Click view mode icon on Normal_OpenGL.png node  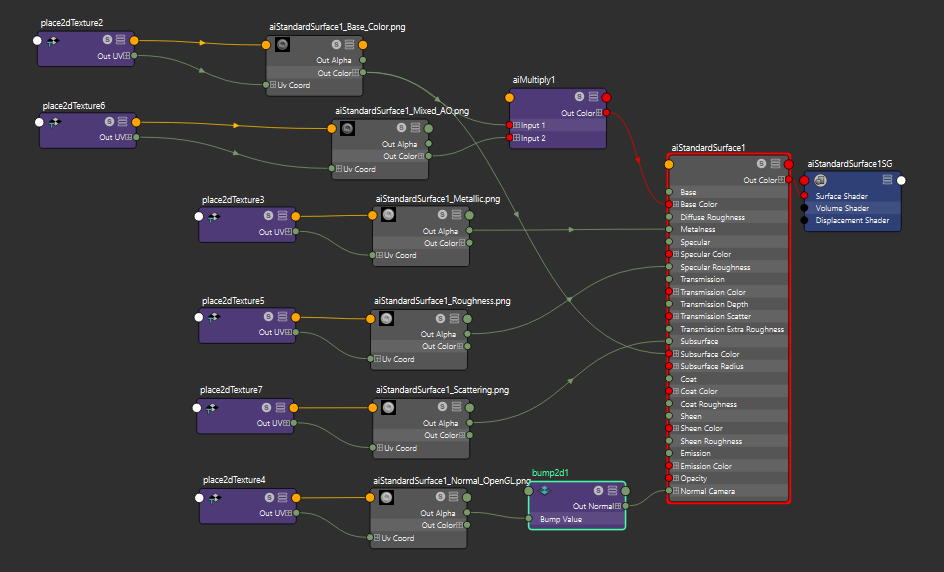[454, 497]
